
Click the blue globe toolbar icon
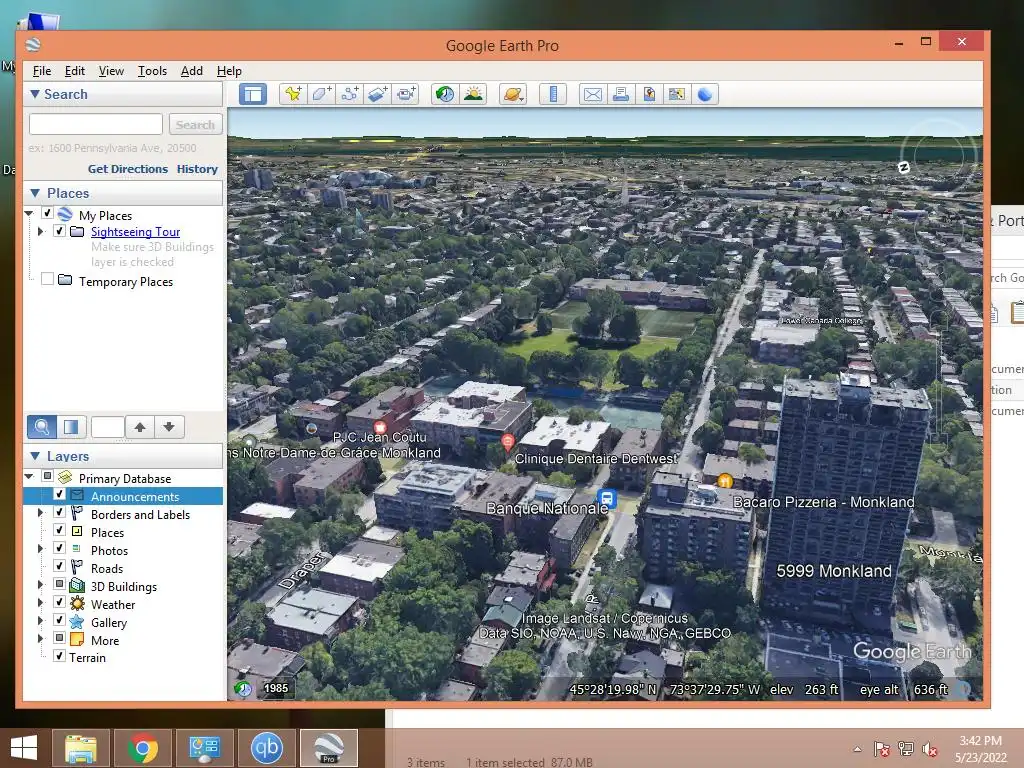[705, 94]
